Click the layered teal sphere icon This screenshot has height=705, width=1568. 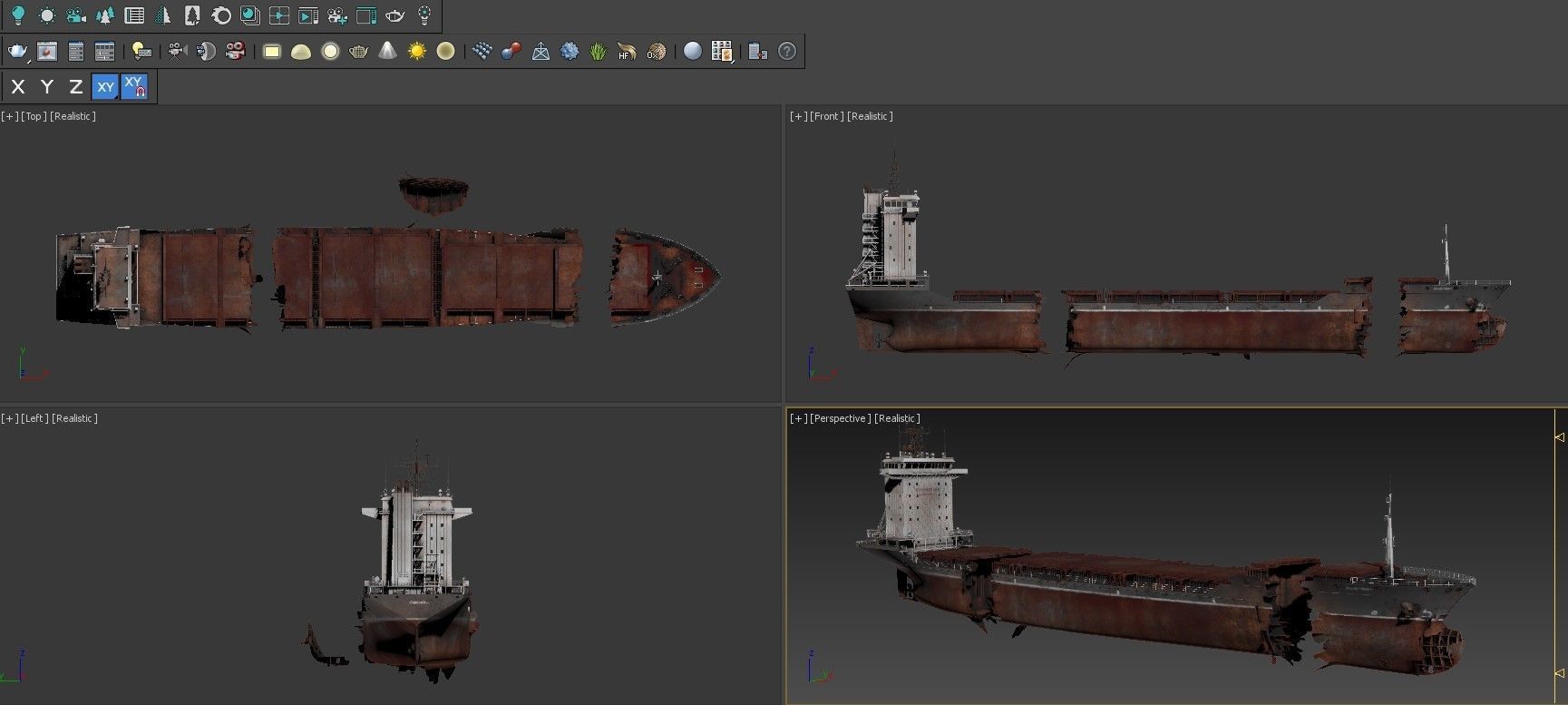pos(250,15)
